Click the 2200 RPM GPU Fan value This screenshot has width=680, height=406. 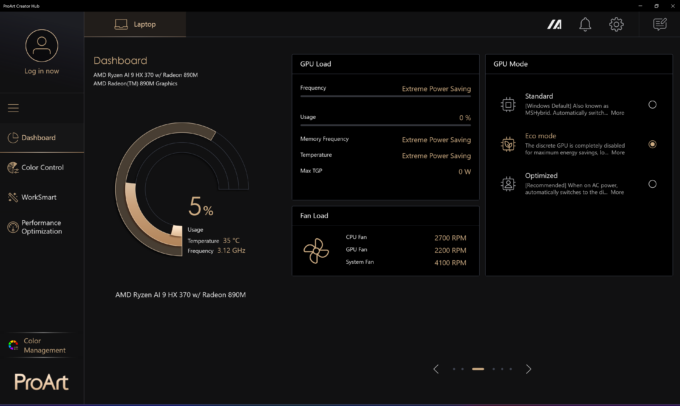(450, 250)
